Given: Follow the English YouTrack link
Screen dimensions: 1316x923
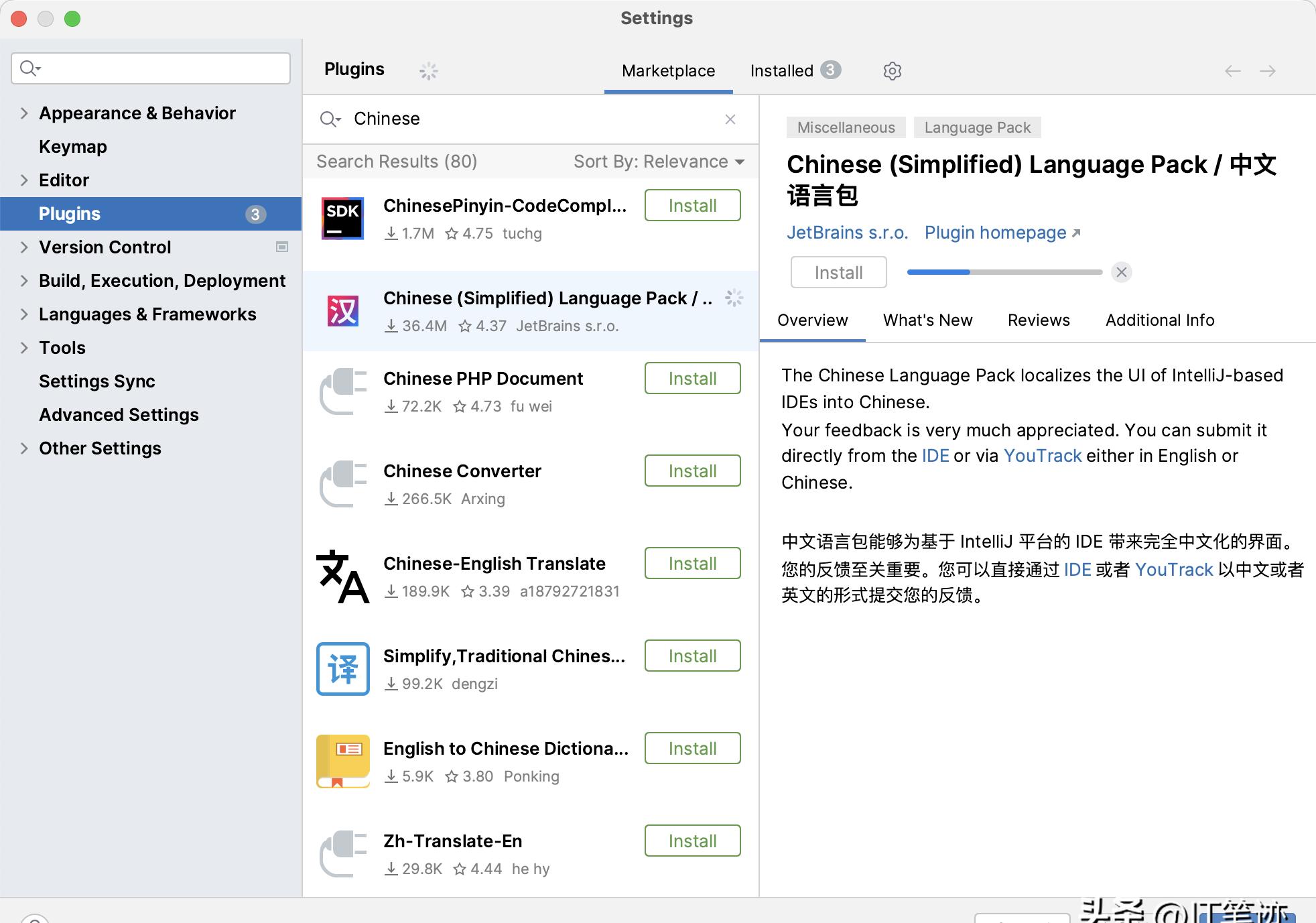Looking at the screenshot, I should tap(1042, 456).
